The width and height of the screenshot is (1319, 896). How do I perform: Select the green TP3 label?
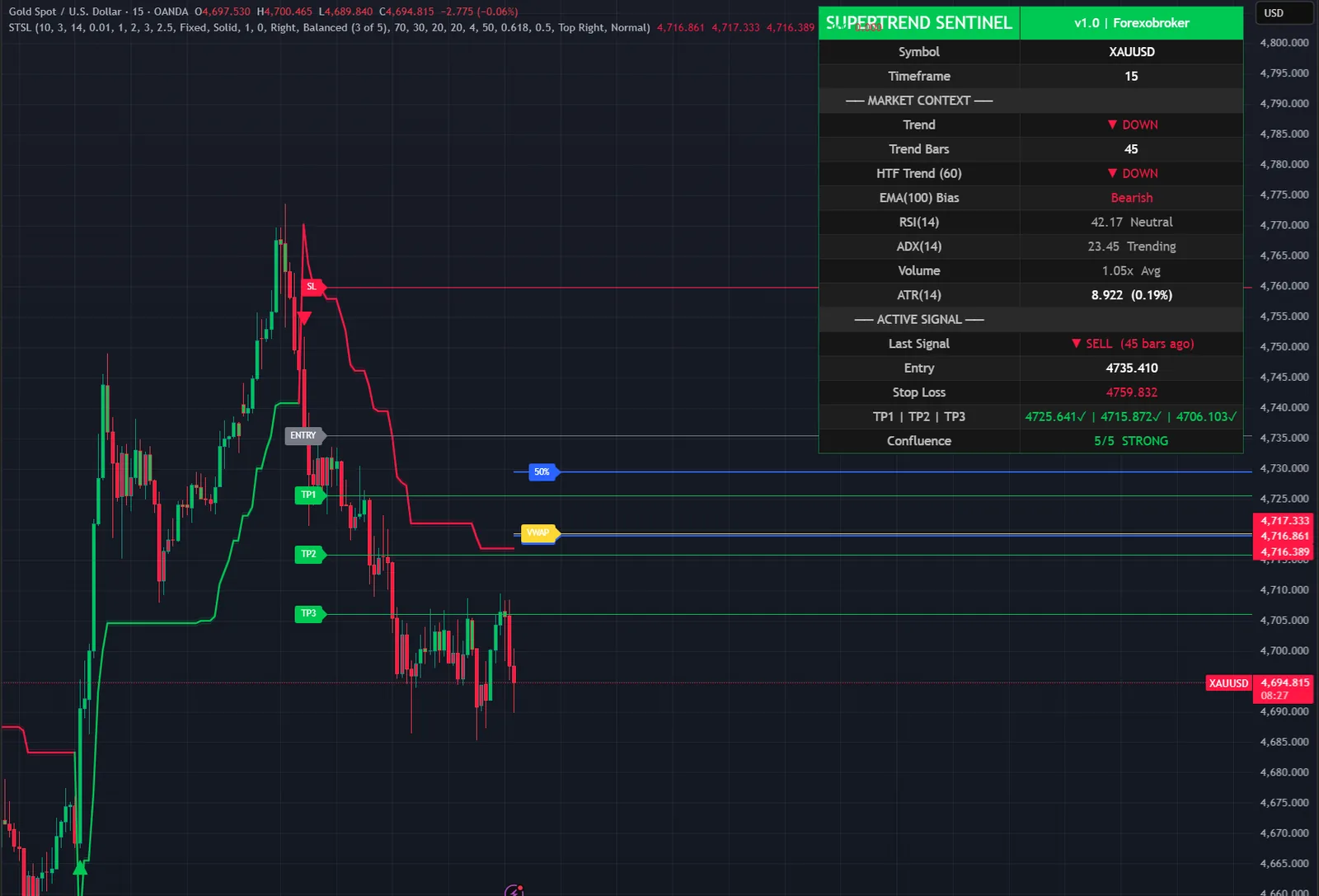310,614
